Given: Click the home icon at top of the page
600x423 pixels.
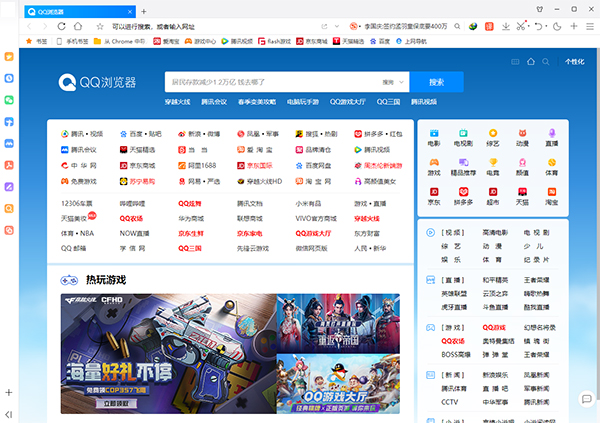Looking at the screenshot, I should (x=531, y=62).
